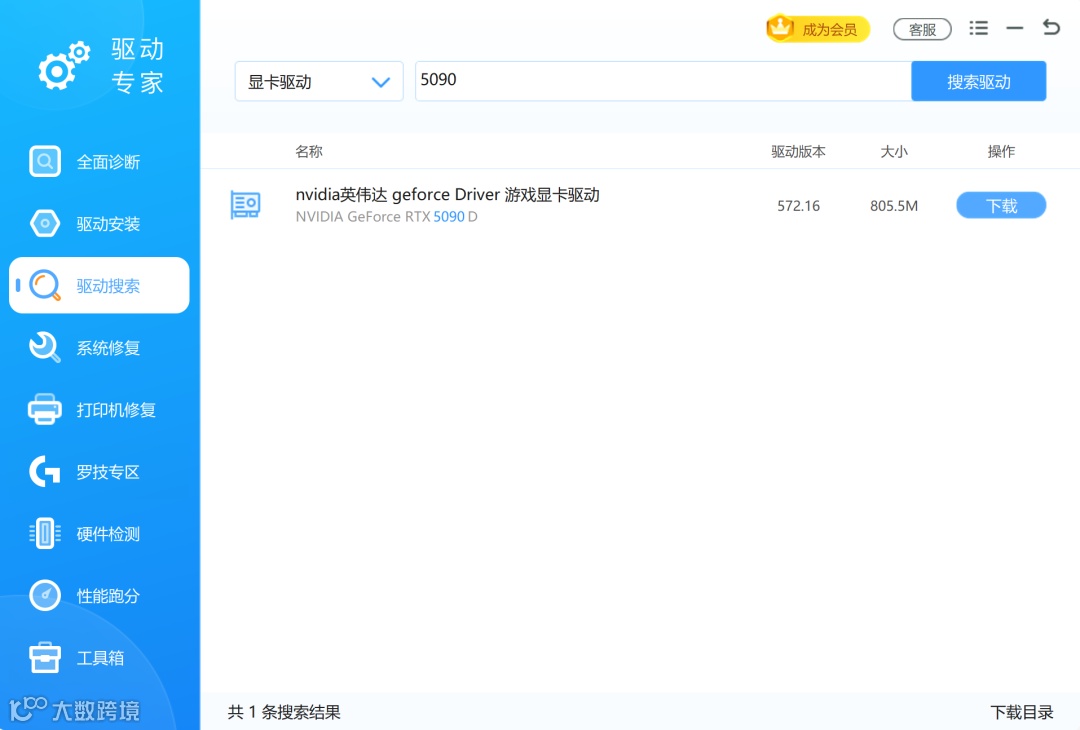Click the crown icon on 成为会员
The image size is (1080, 730).
tap(780, 28)
